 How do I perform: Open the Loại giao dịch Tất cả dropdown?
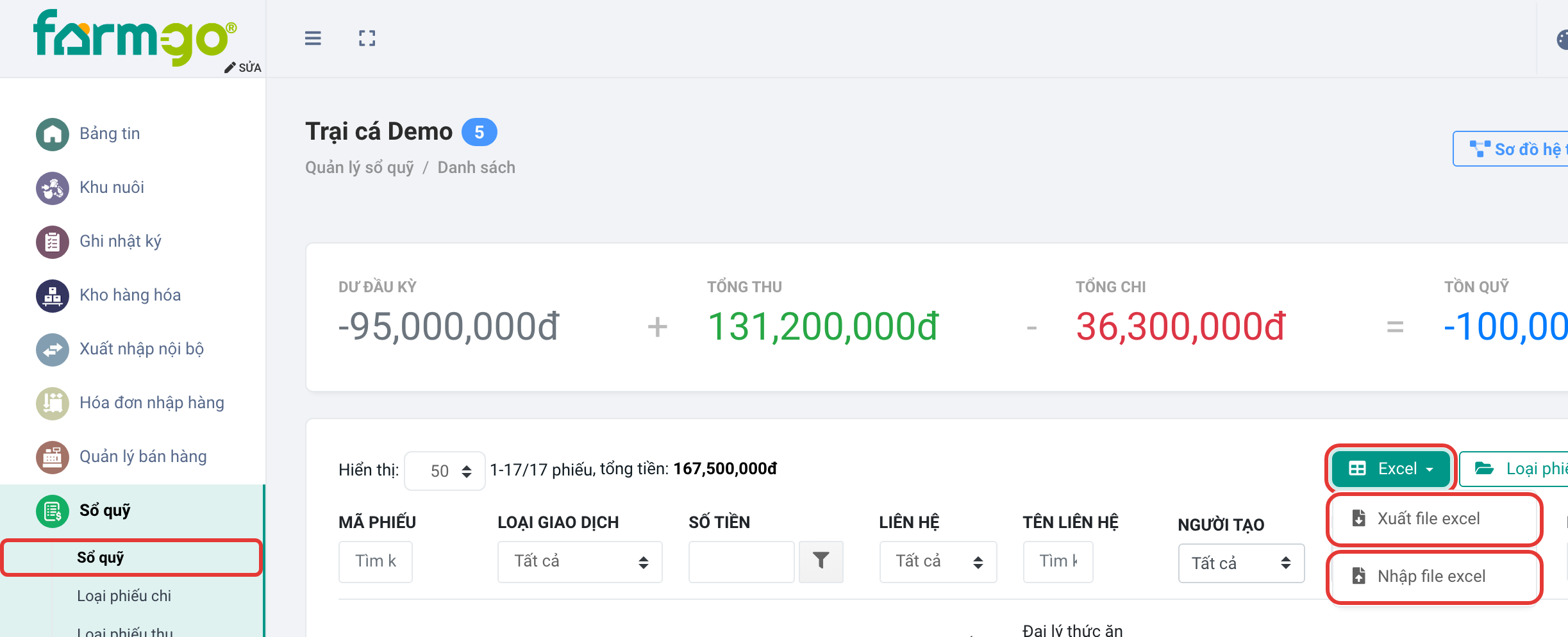[x=580, y=561]
